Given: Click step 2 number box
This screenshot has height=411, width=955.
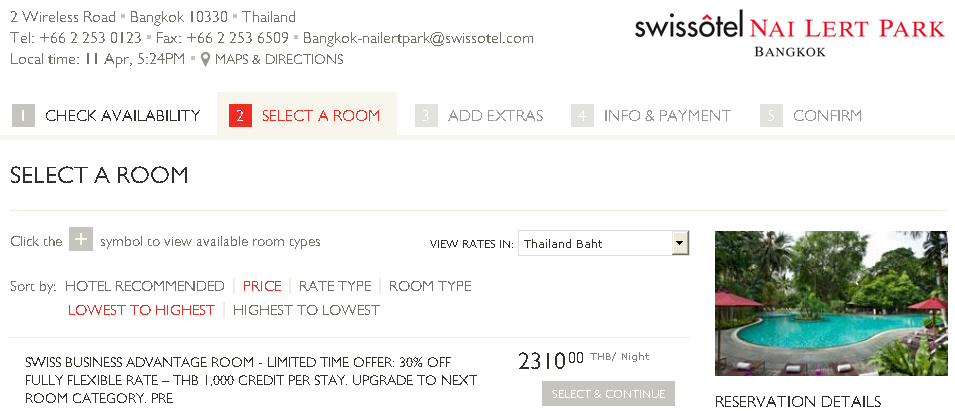Looking at the screenshot, I should point(240,116).
